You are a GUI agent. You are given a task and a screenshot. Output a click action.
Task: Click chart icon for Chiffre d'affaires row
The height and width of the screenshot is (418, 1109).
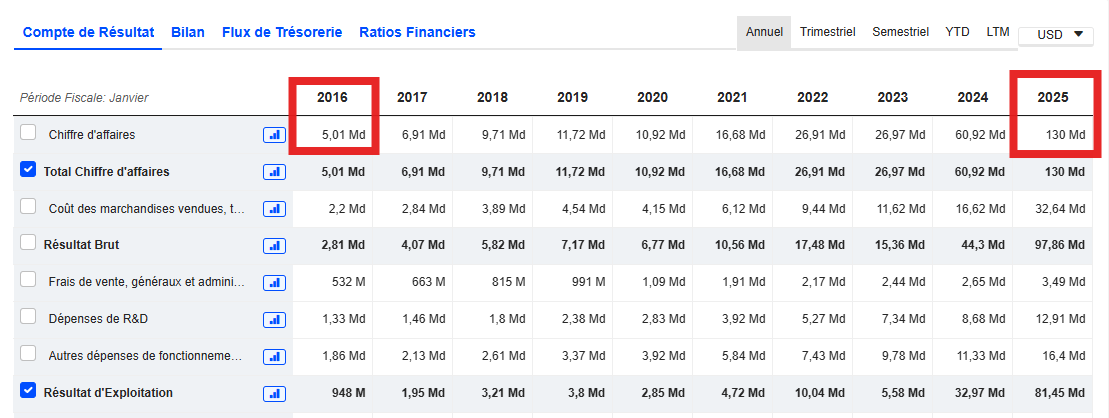point(274,135)
